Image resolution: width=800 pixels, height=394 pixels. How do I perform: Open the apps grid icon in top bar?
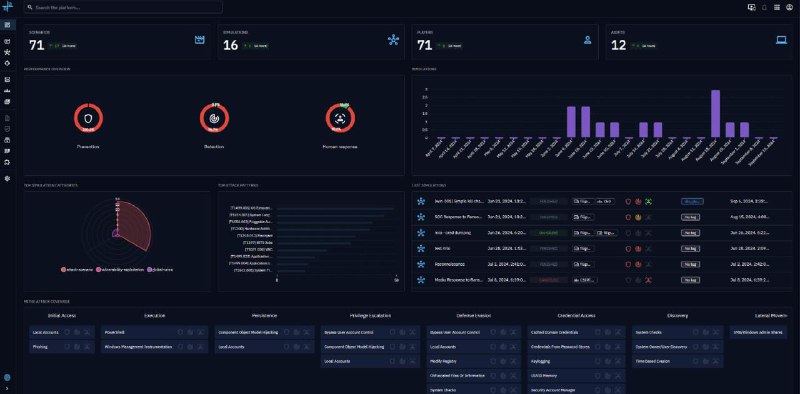(x=777, y=7)
